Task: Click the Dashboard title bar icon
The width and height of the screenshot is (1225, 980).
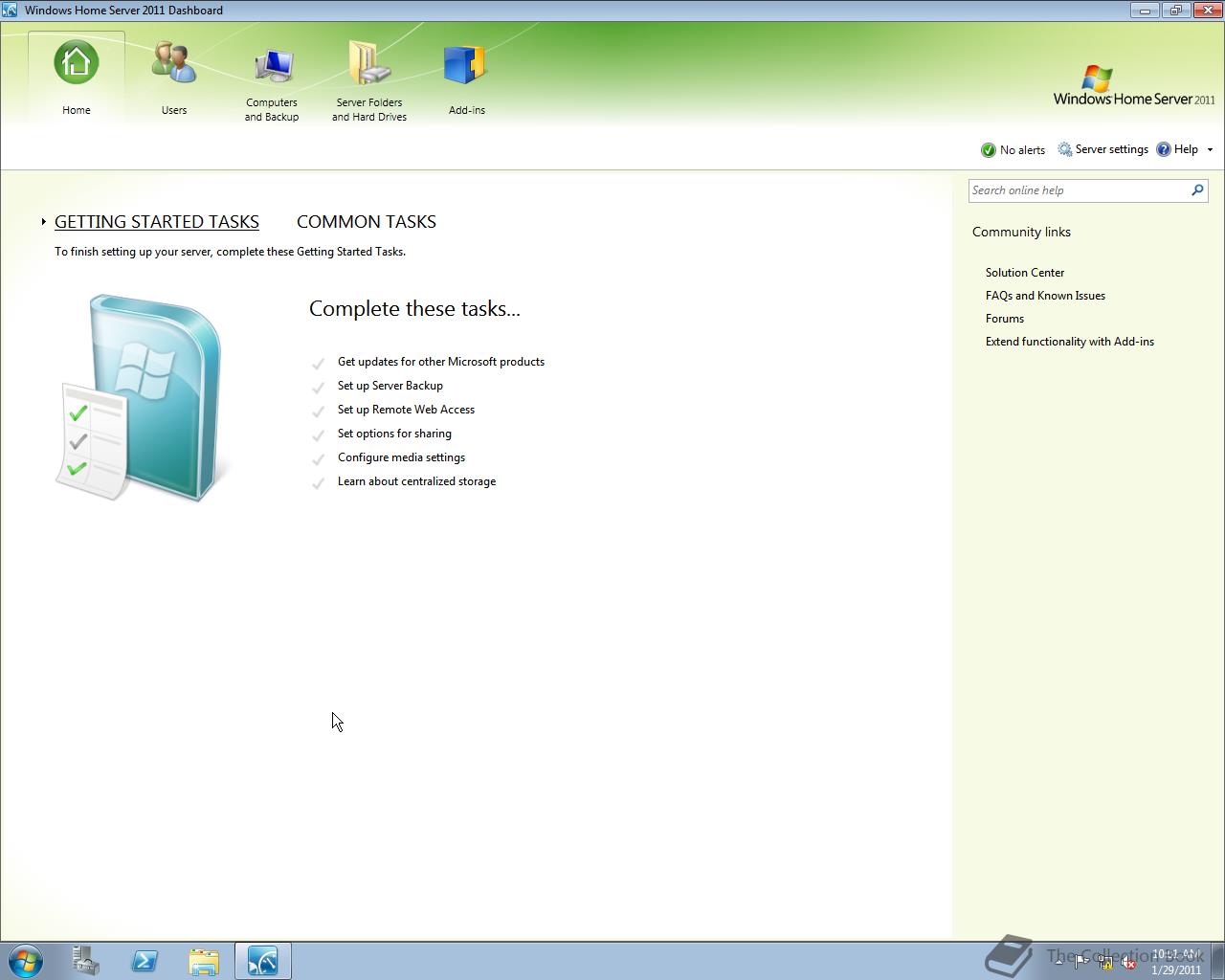Action: click(x=10, y=11)
